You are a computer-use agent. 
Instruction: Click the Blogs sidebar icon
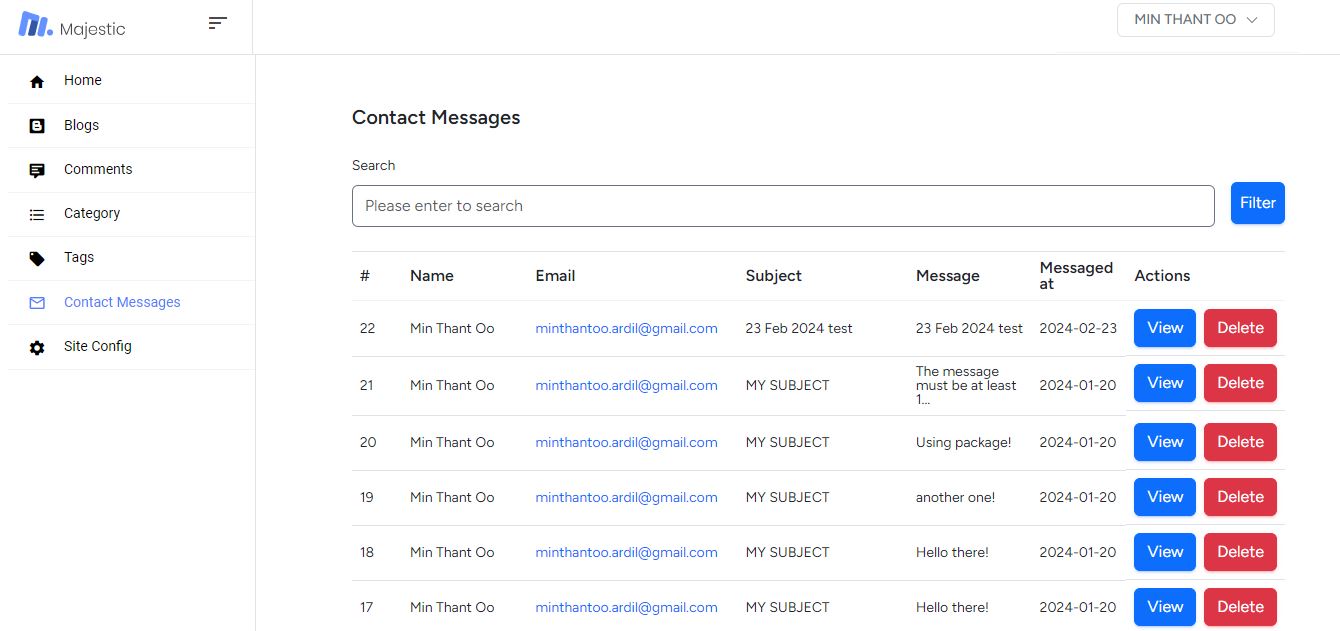(37, 126)
